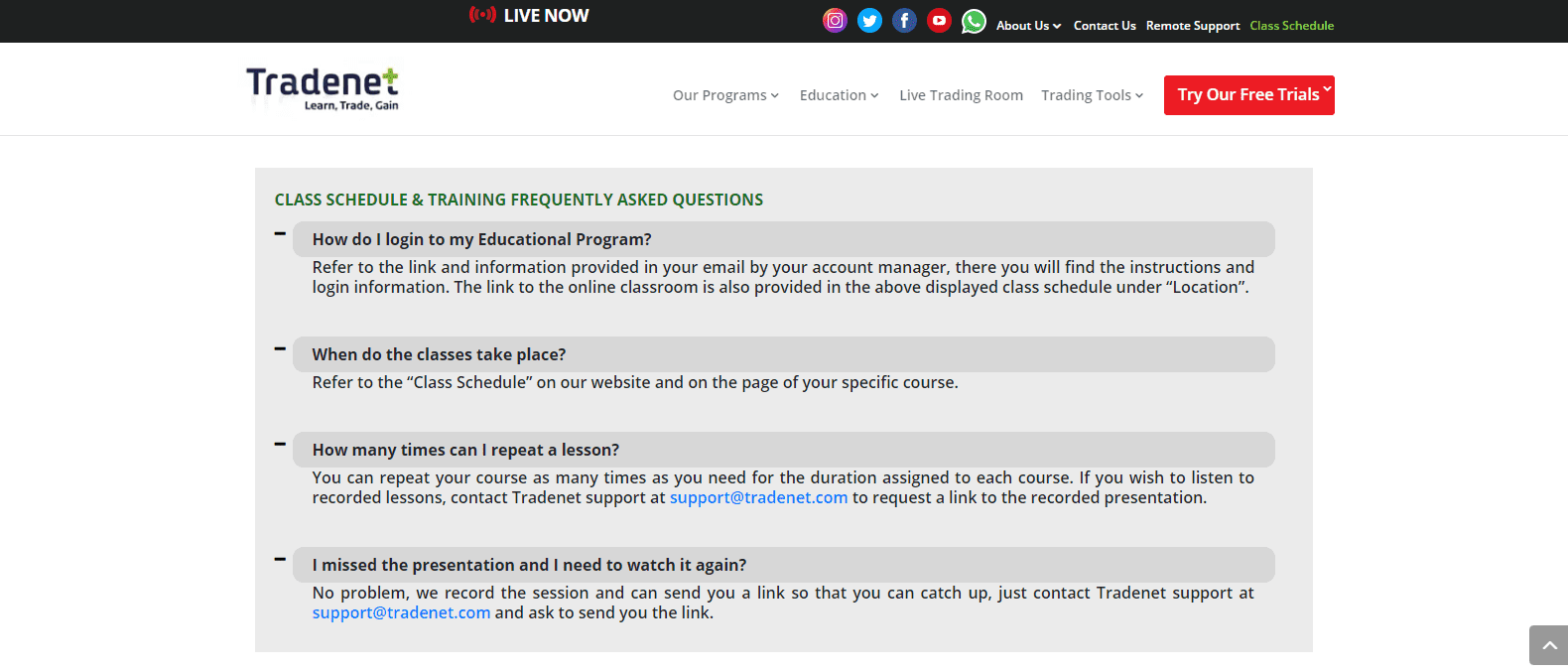1568x672 pixels.
Task: Open the Twitter social icon
Action: coord(869,21)
